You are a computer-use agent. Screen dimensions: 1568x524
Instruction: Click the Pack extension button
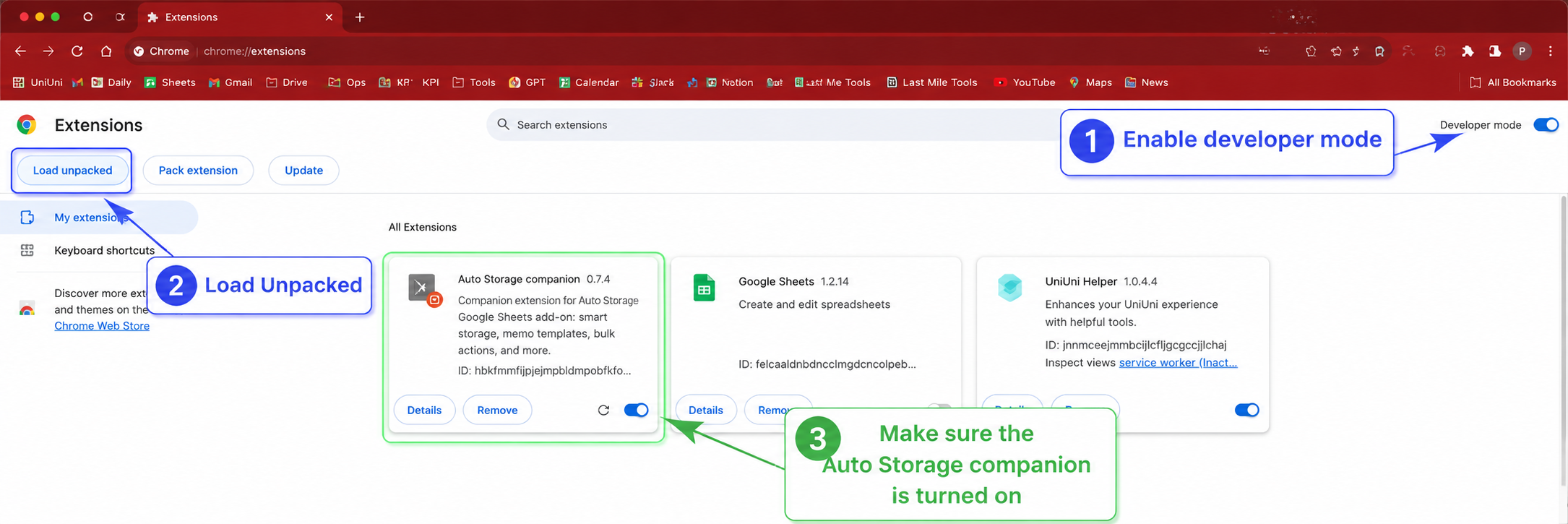[x=198, y=171]
